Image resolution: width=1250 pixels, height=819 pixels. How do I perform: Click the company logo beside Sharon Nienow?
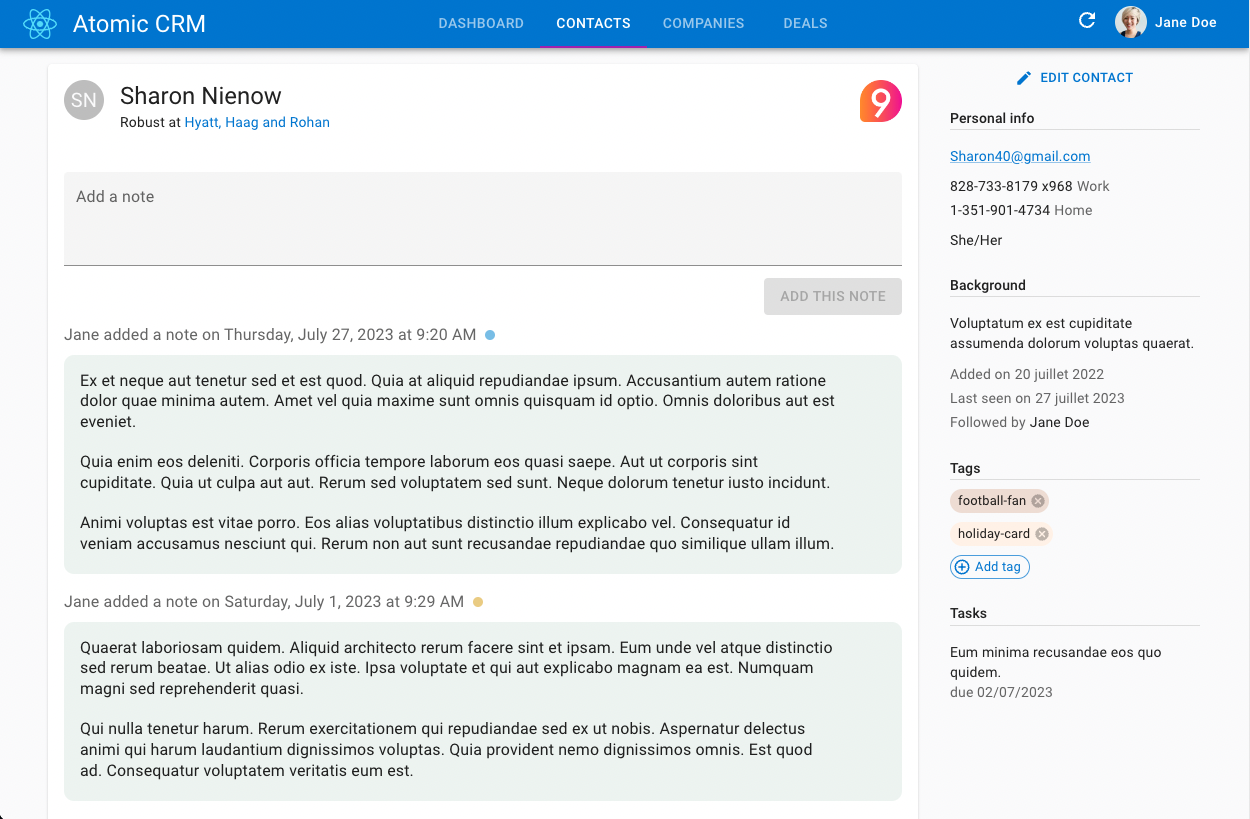[x=880, y=101]
